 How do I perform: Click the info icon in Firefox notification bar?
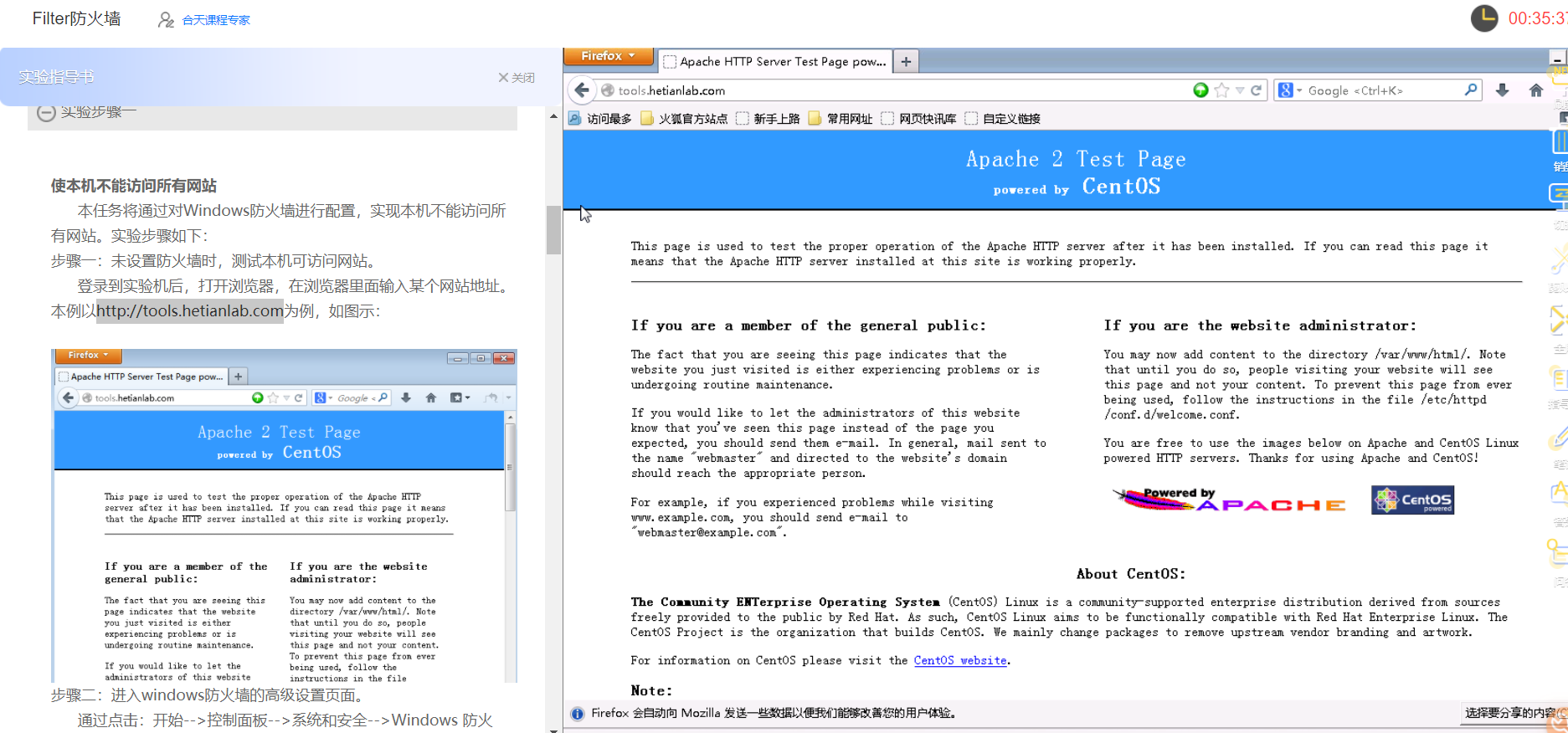(x=577, y=713)
